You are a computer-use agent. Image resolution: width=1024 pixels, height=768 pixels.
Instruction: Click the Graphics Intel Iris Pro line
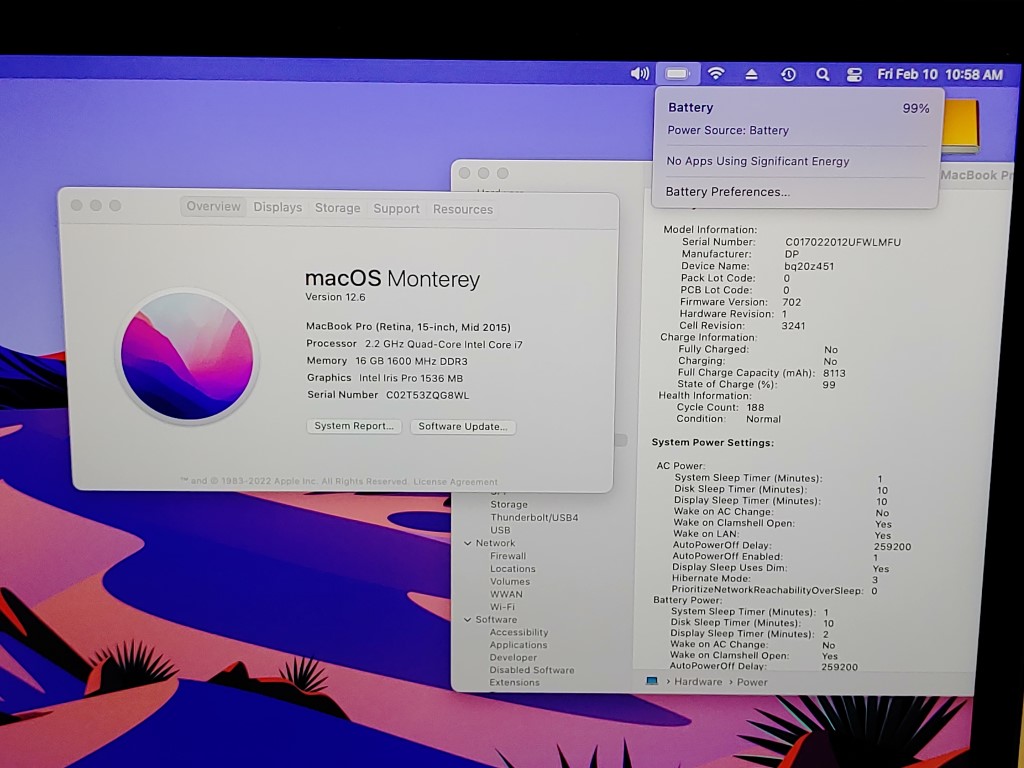click(385, 377)
